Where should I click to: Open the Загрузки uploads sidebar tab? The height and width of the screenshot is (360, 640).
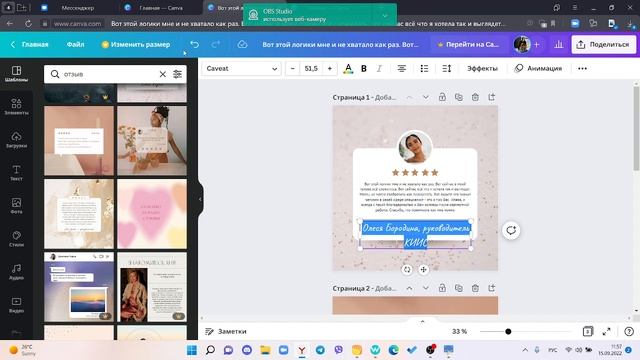click(16, 140)
